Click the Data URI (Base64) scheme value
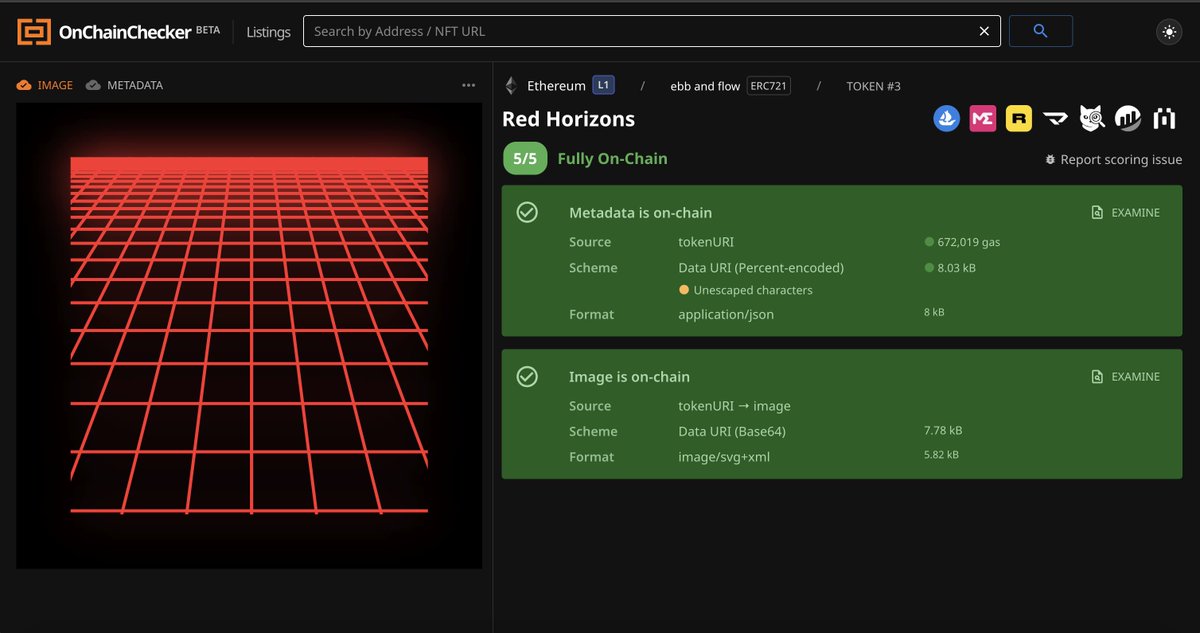 click(x=732, y=431)
